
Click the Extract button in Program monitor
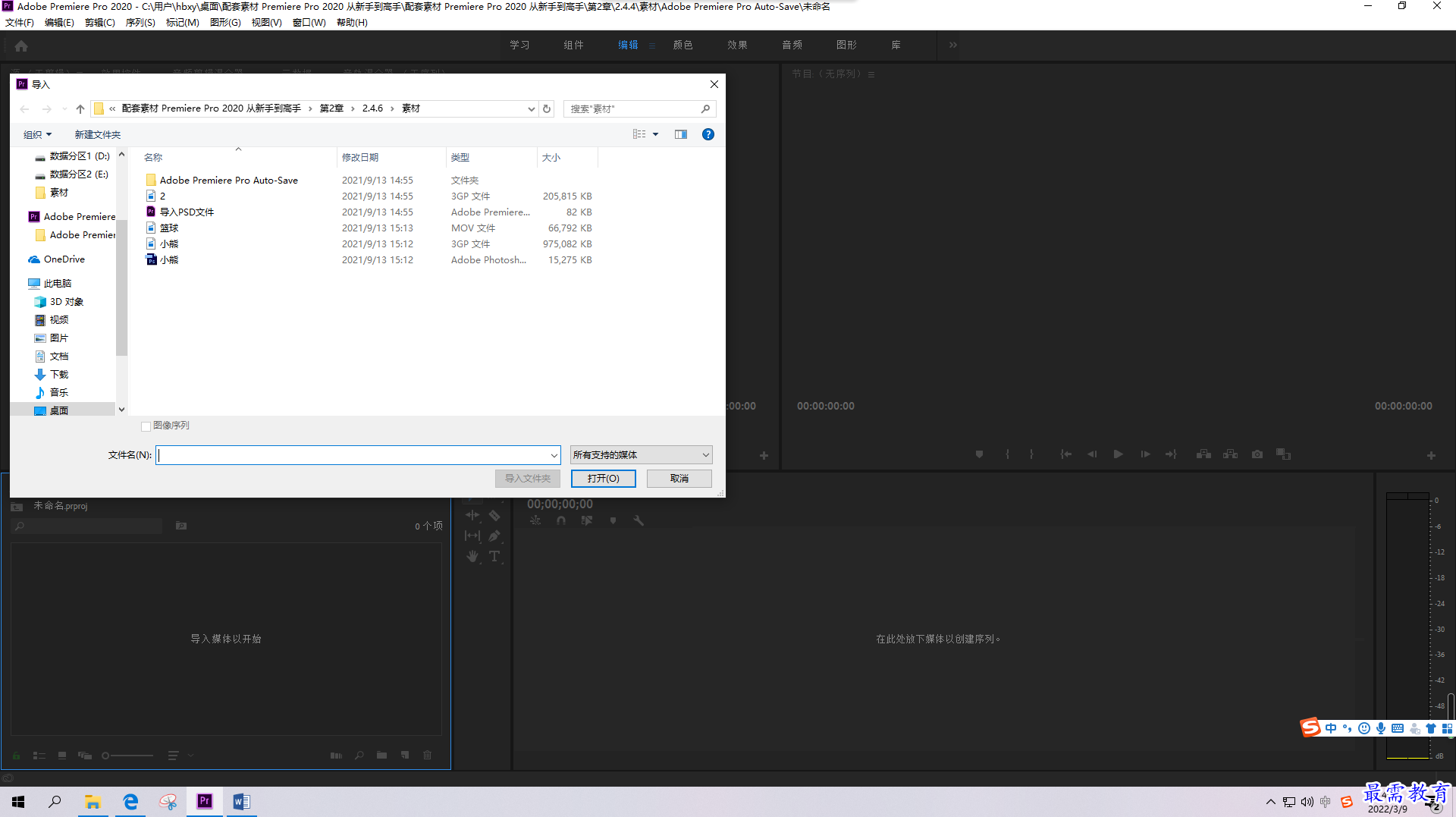pos(1230,454)
